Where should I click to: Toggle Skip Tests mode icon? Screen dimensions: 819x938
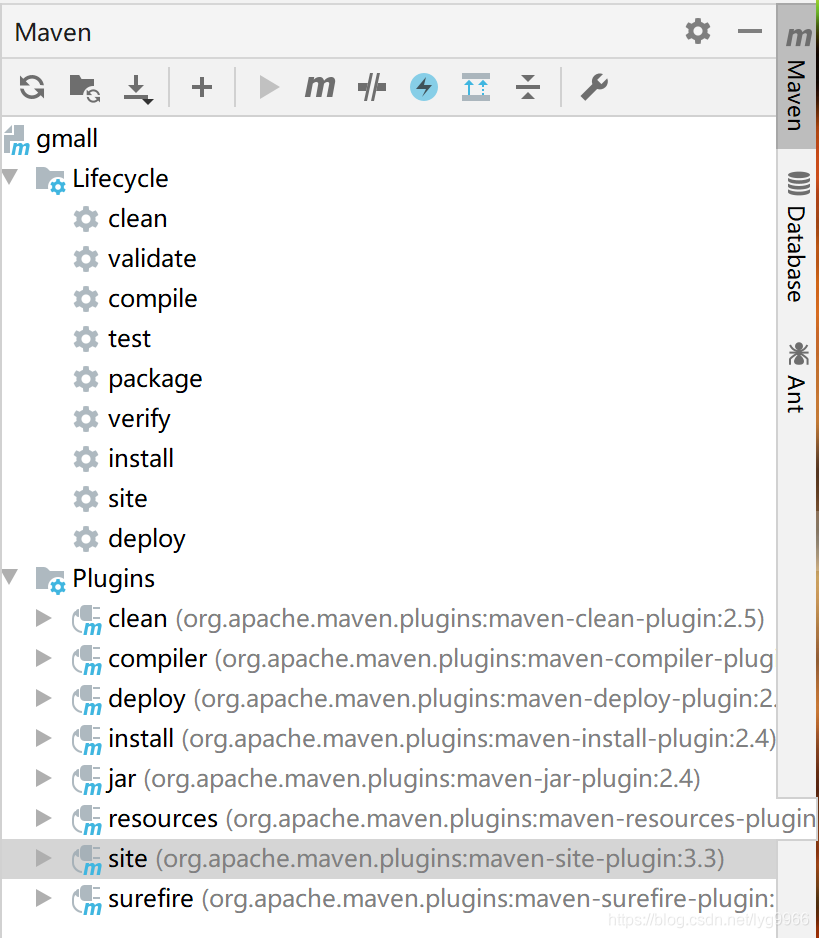click(x=372, y=87)
